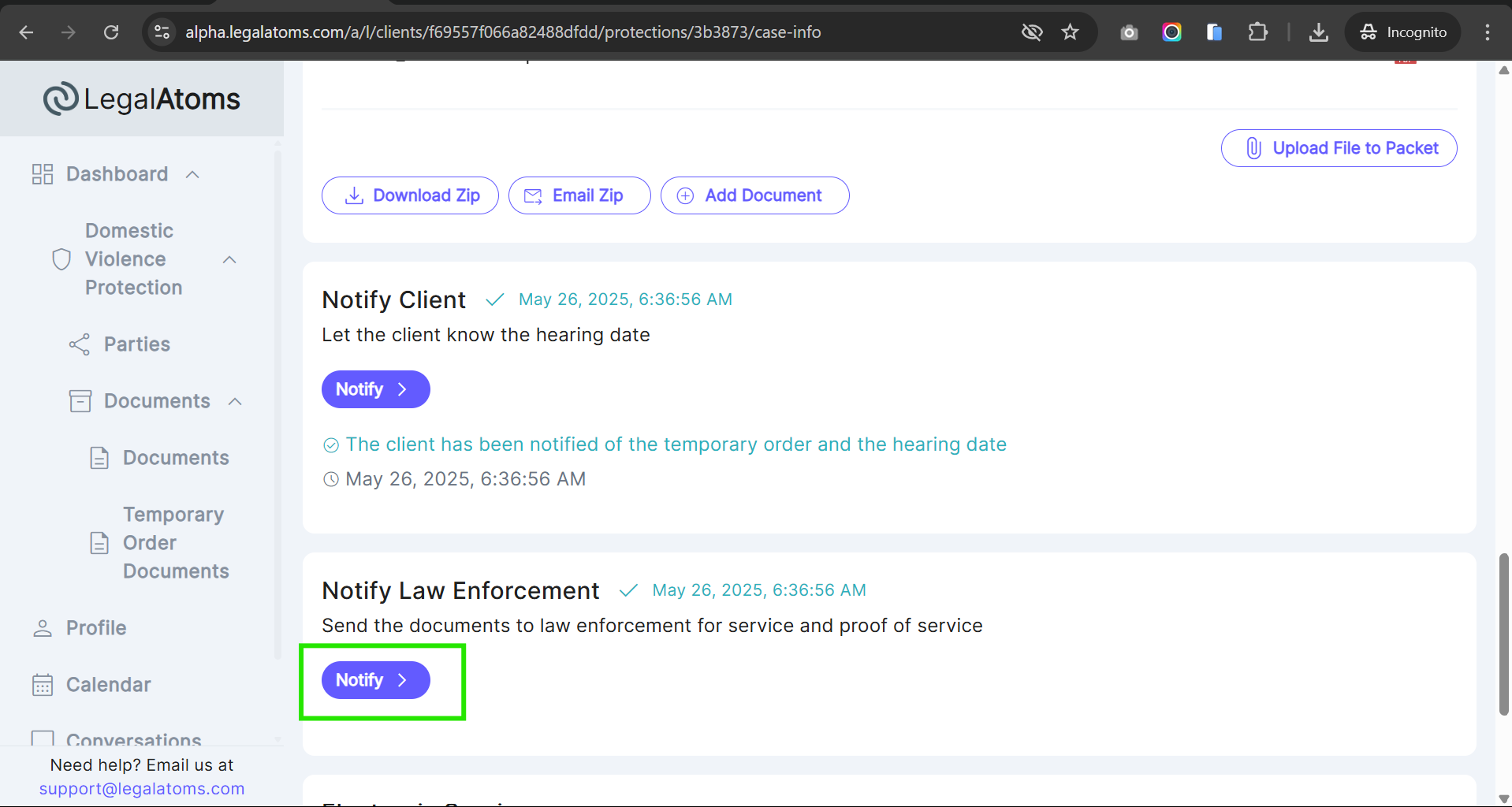The image size is (1512, 807).
Task: Open Dashboard in the sidebar
Action: pos(117,174)
